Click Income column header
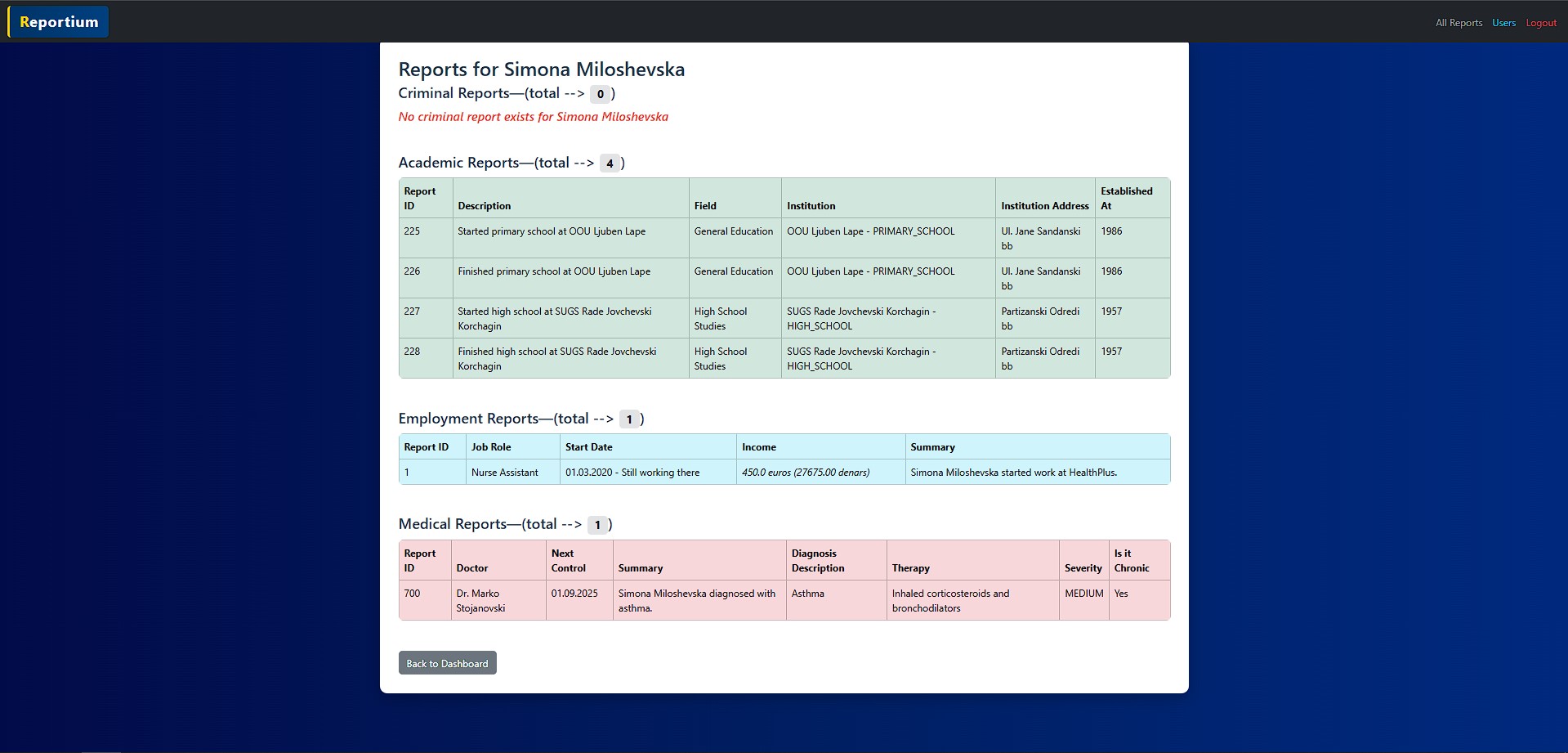1568x753 pixels. 820,447
